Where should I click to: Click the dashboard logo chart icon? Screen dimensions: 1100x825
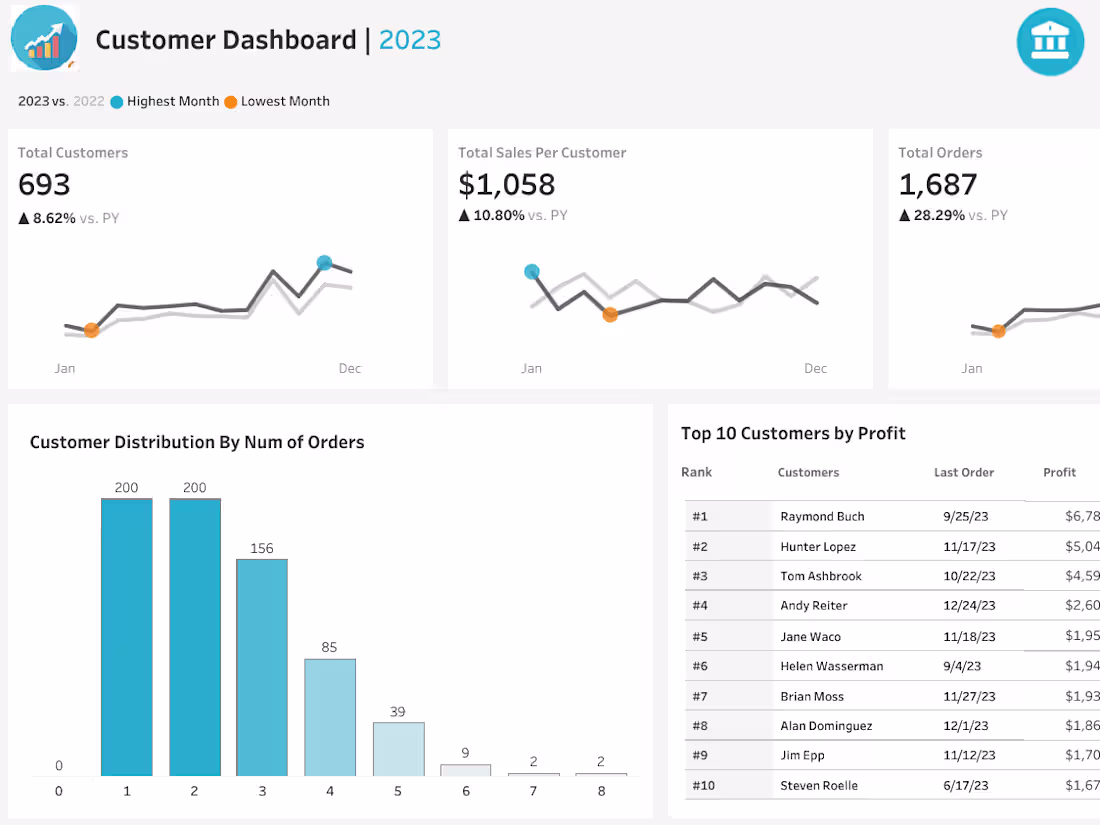click(44, 37)
